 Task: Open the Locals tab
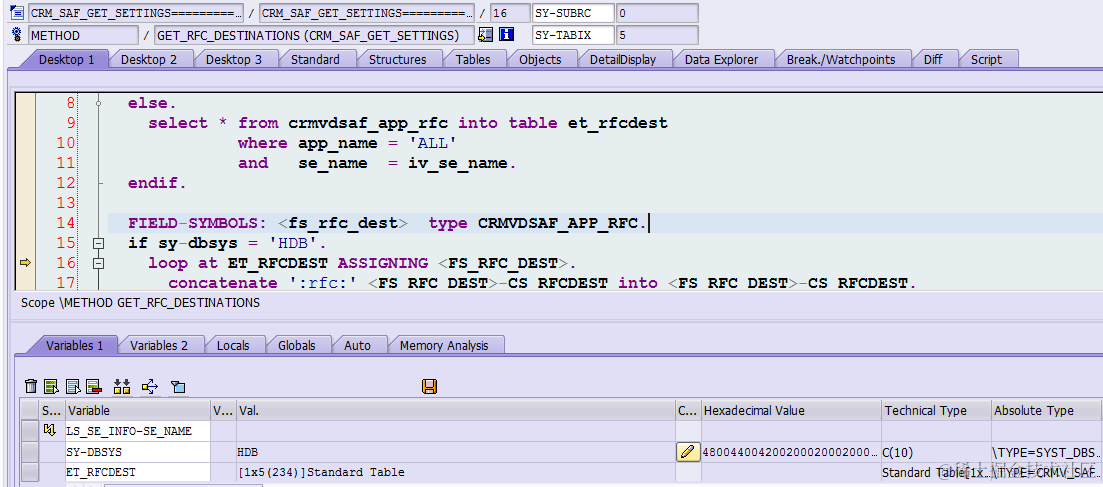click(x=233, y=346)
